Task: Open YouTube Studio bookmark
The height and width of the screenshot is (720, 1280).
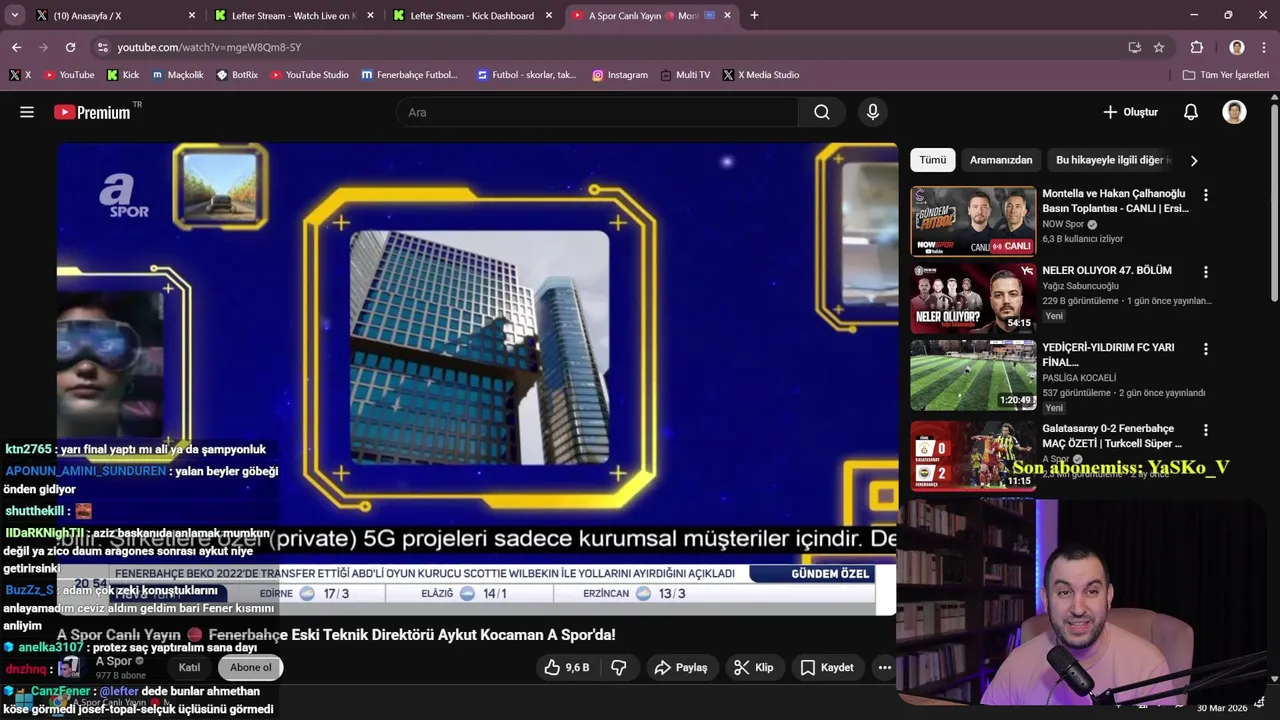Action: [309, 75]
